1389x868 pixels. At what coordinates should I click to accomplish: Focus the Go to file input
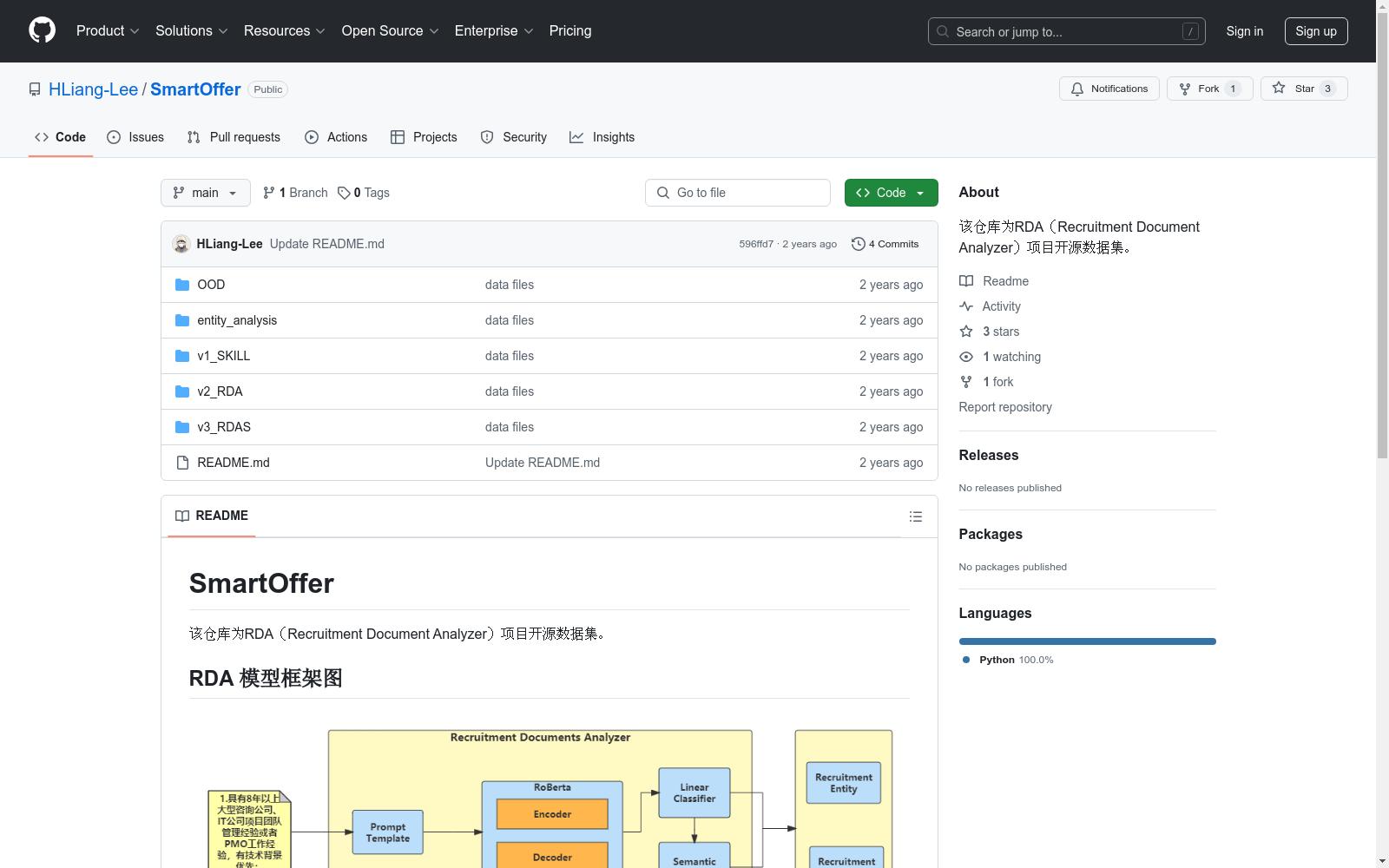738,193
